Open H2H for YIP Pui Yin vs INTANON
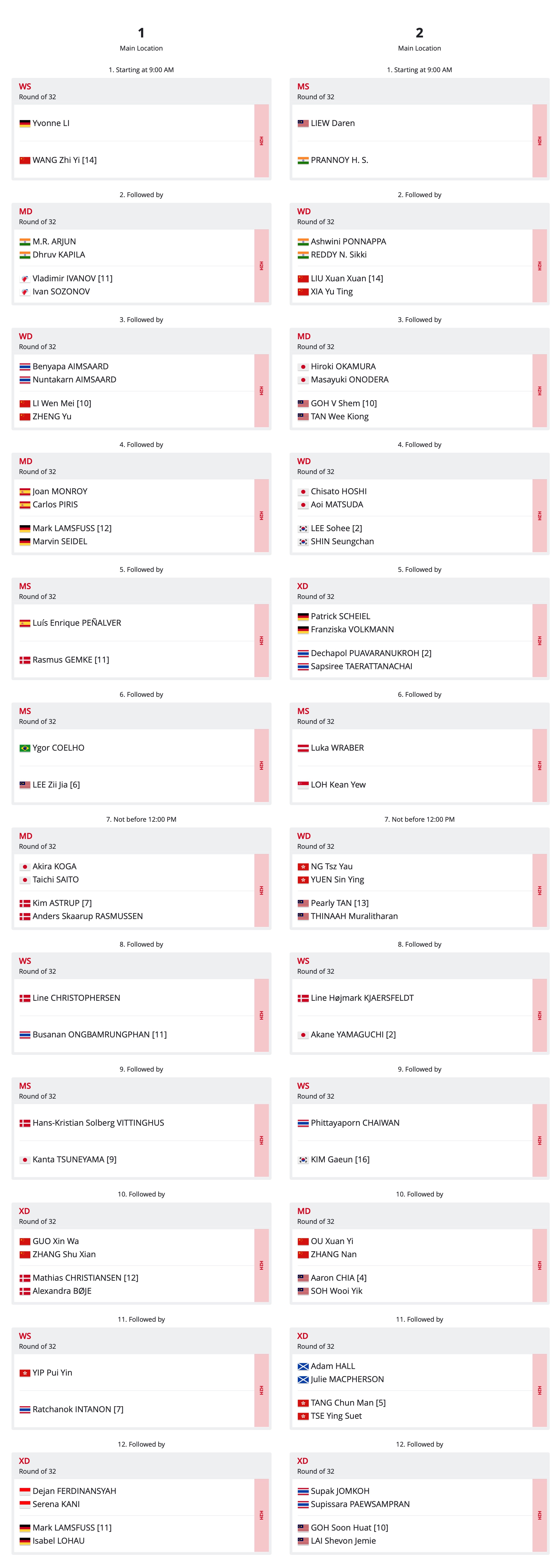Screen dimensions: 559x1568 261,1390
